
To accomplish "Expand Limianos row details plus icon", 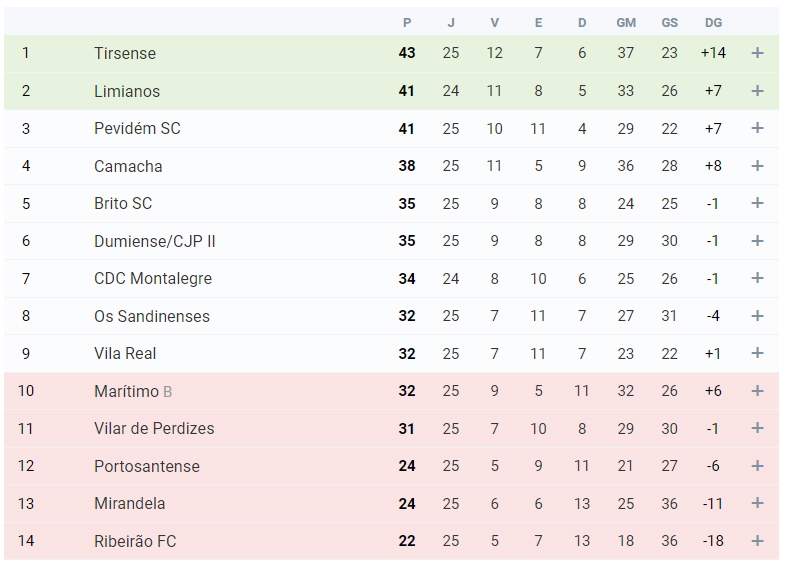I will (x=757, y=91).
